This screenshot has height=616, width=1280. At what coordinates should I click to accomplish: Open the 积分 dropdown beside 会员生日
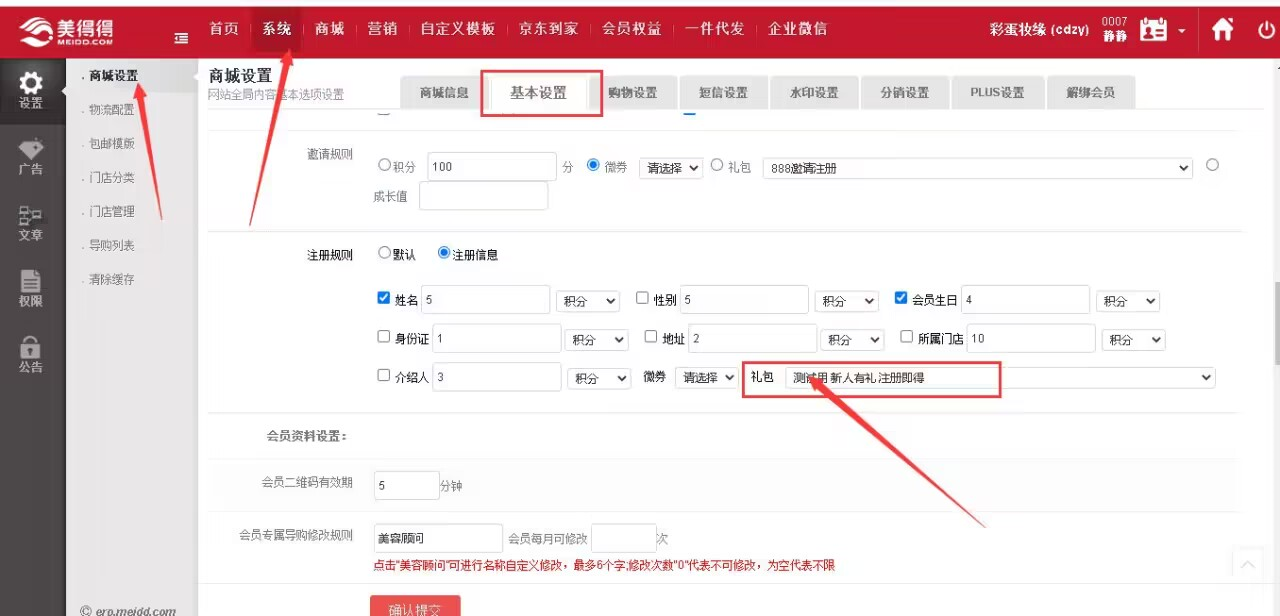click(x=1127, y=301)
